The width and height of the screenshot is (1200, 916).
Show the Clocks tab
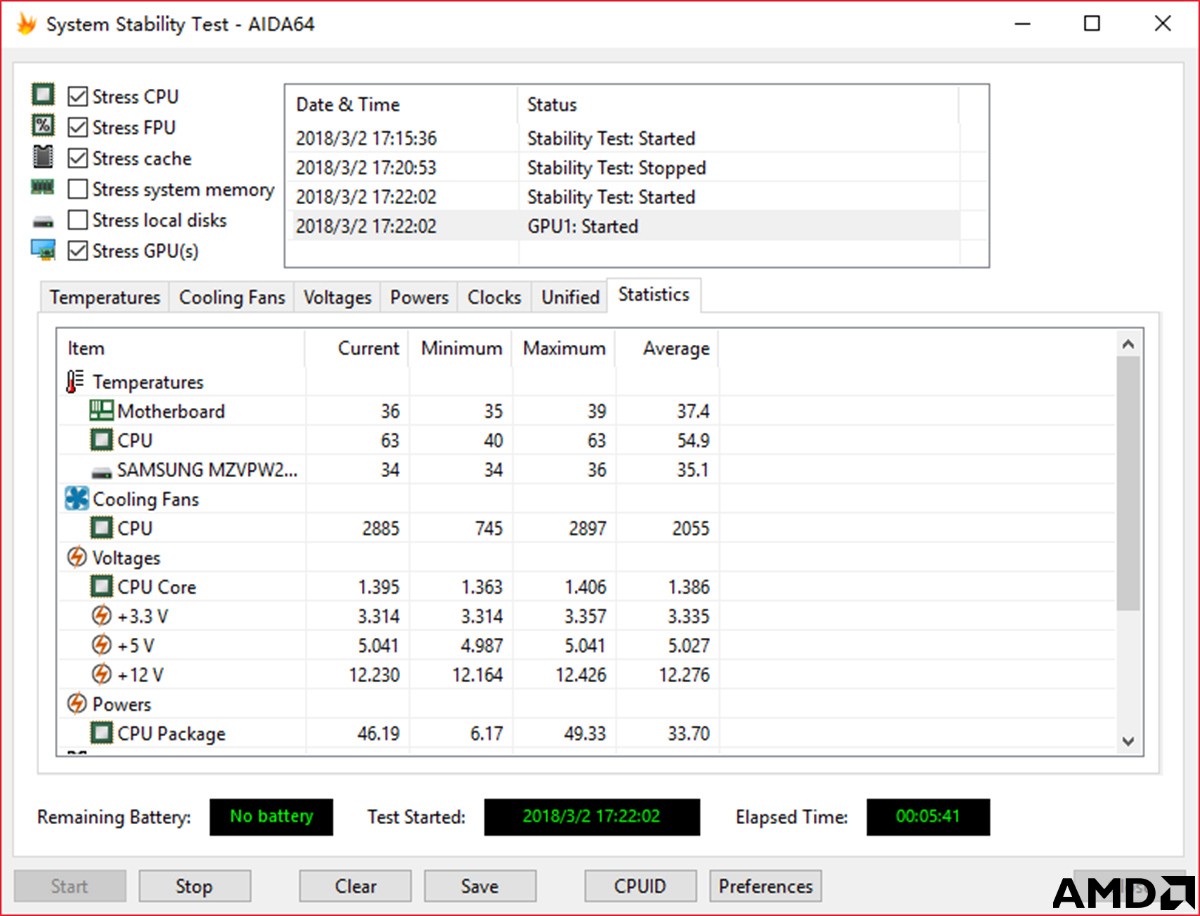495,297
